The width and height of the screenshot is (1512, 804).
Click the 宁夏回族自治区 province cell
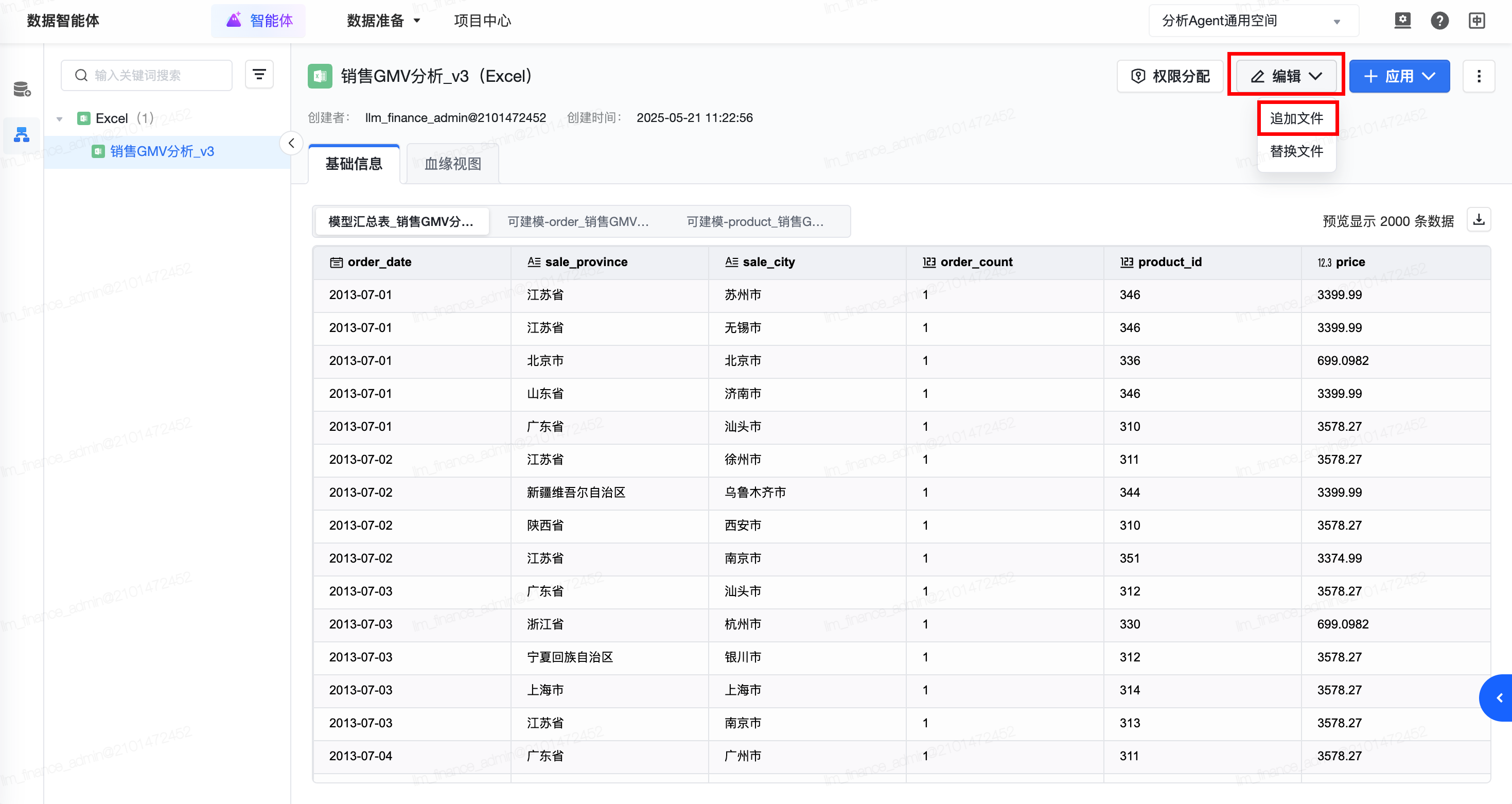[609, 657]
